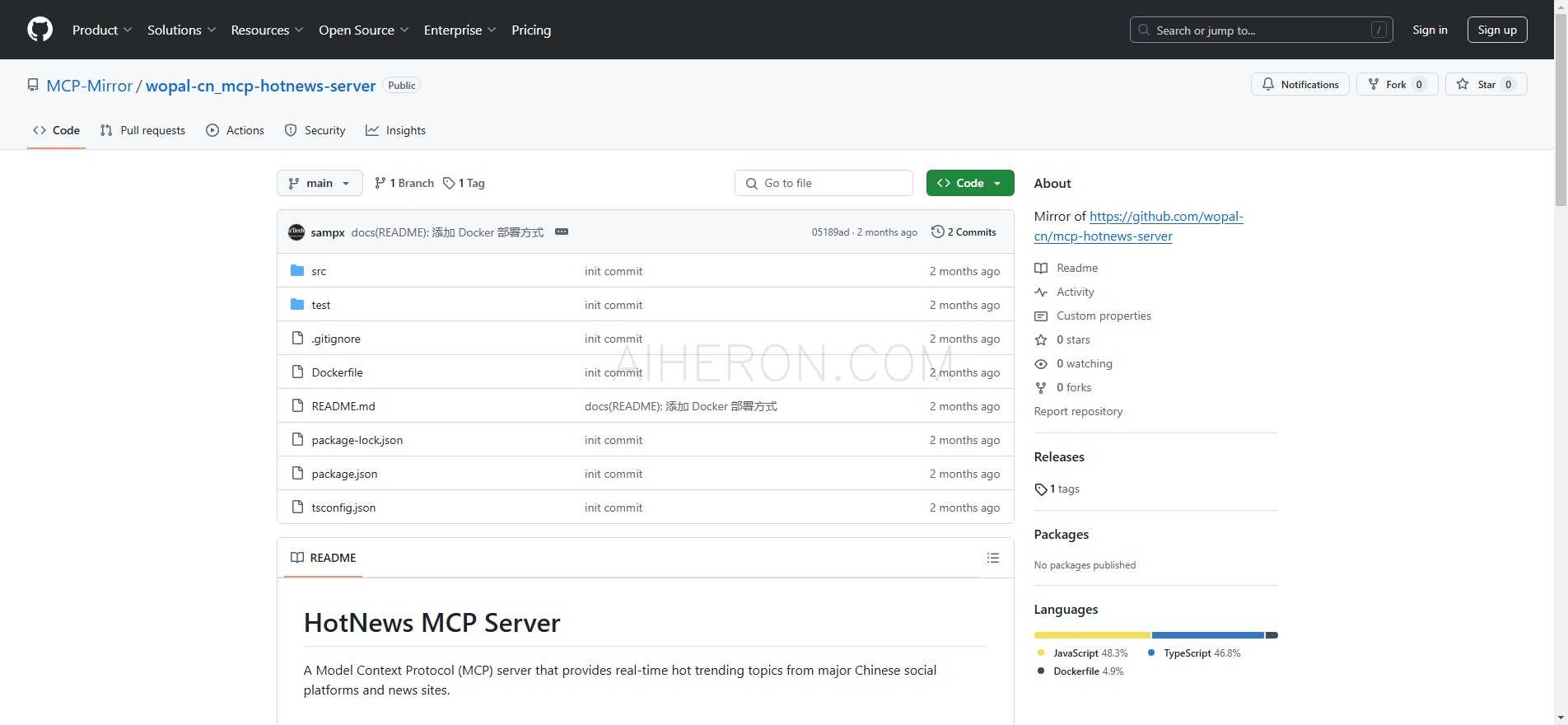Open the tsconfig.json file
This screenshot has width=1568, height=725.
pos(343,507)
